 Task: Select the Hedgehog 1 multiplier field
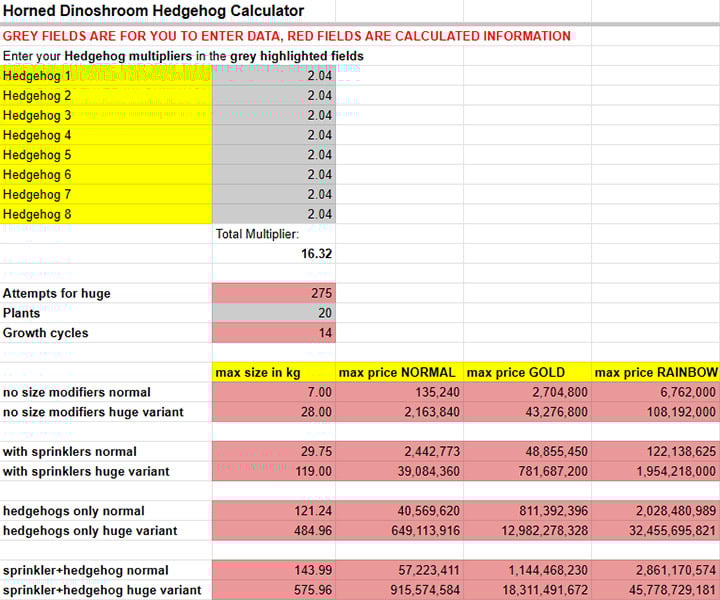274,75
